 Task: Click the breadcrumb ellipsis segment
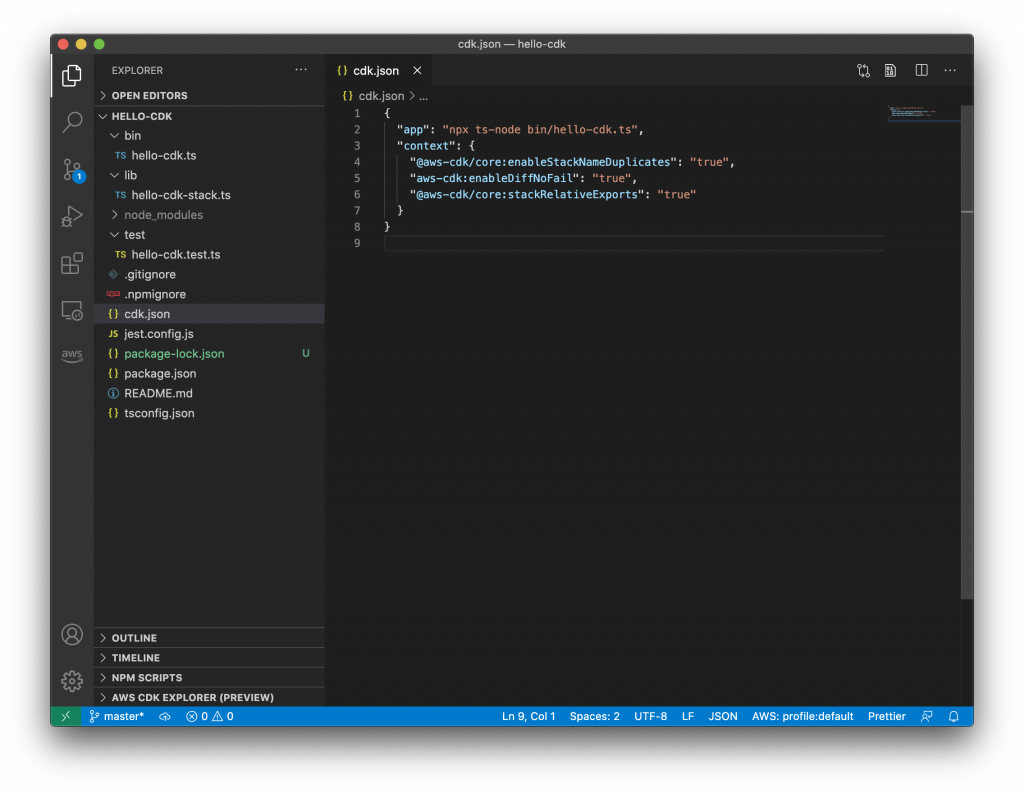[423, 96]
